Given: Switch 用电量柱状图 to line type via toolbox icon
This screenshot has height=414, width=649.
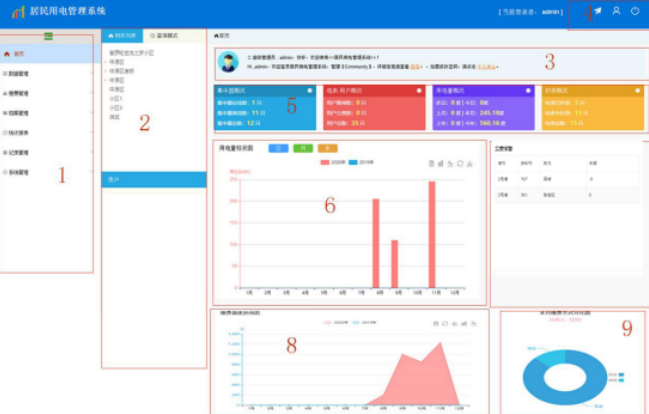Looking at the screenshot, I should click(x=450, y=164).
